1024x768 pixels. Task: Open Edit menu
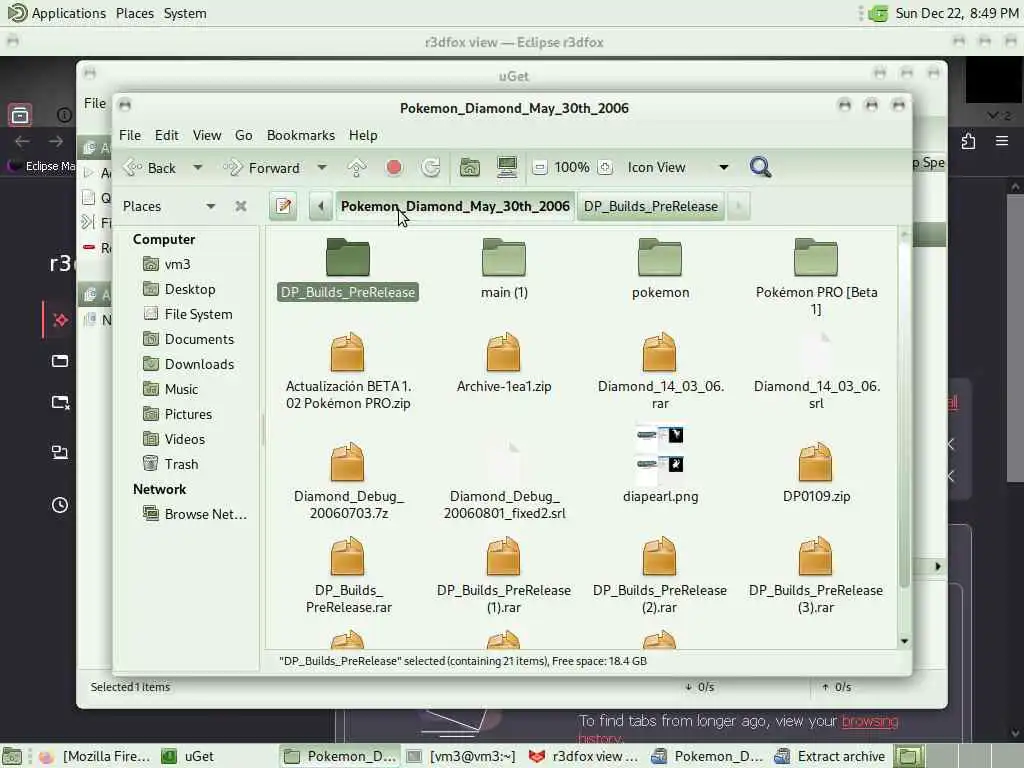point(167,135)
